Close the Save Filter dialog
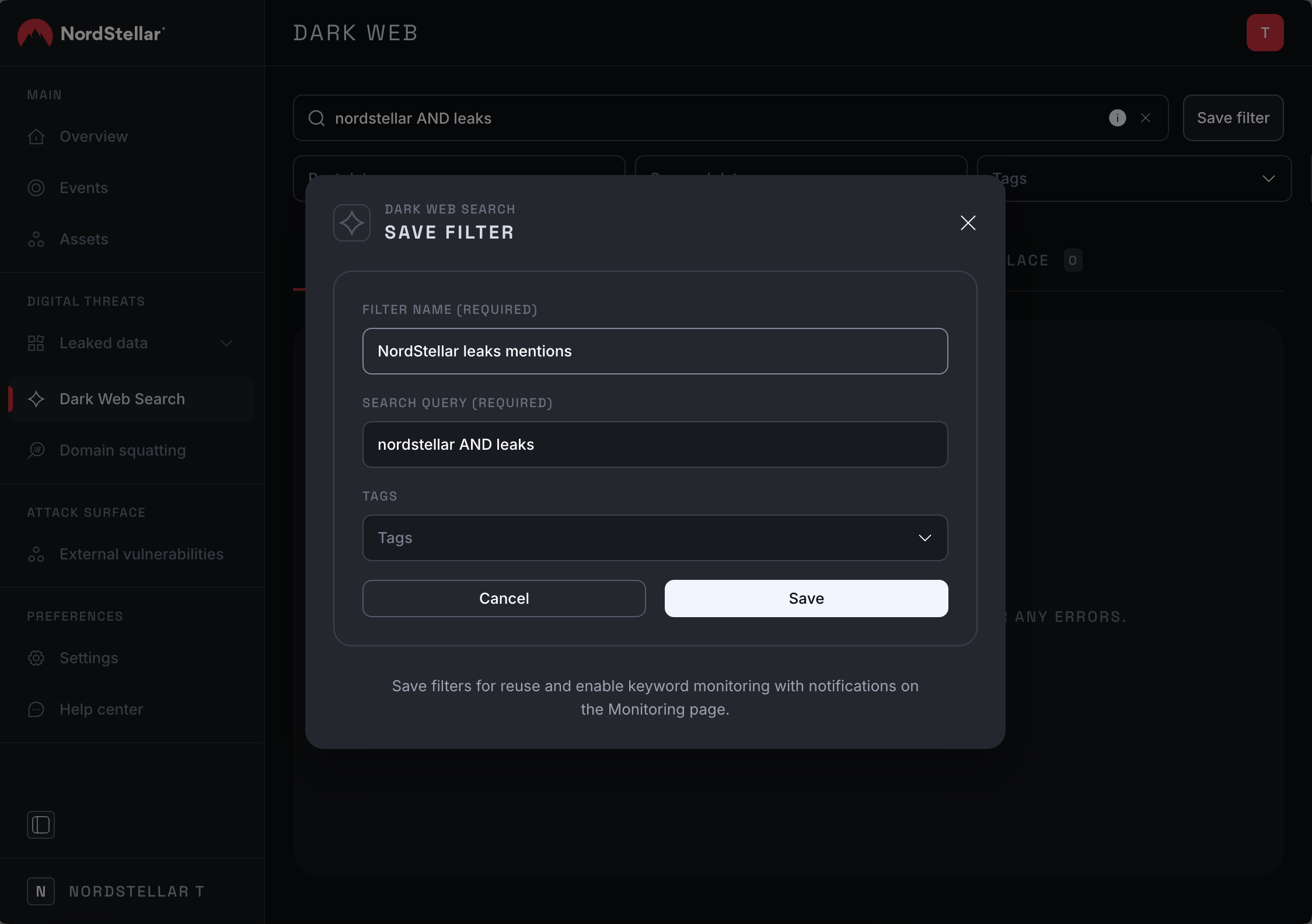The image size is (1312, 924). tap(968, 223)
